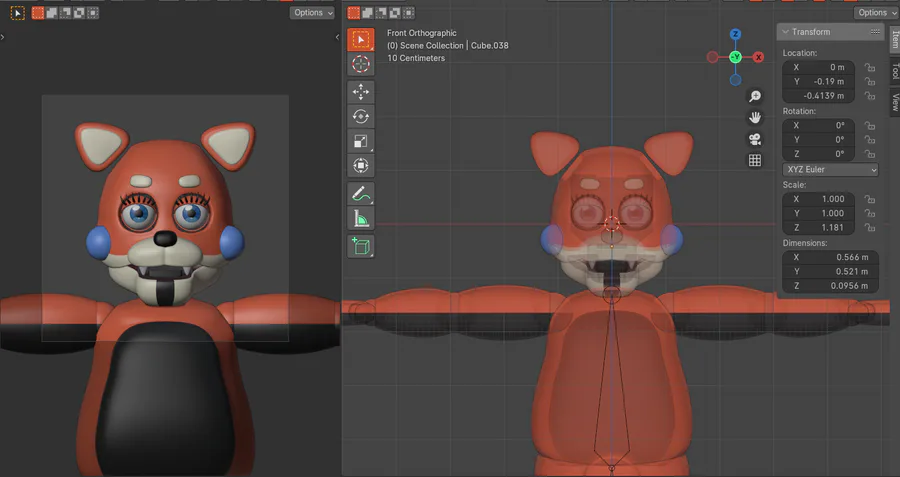Viewport: 900px width, 477px height.
Task: Choose Subtract selection mode in right viewport header
Action: pyautogui.click(x=381, y=13)
